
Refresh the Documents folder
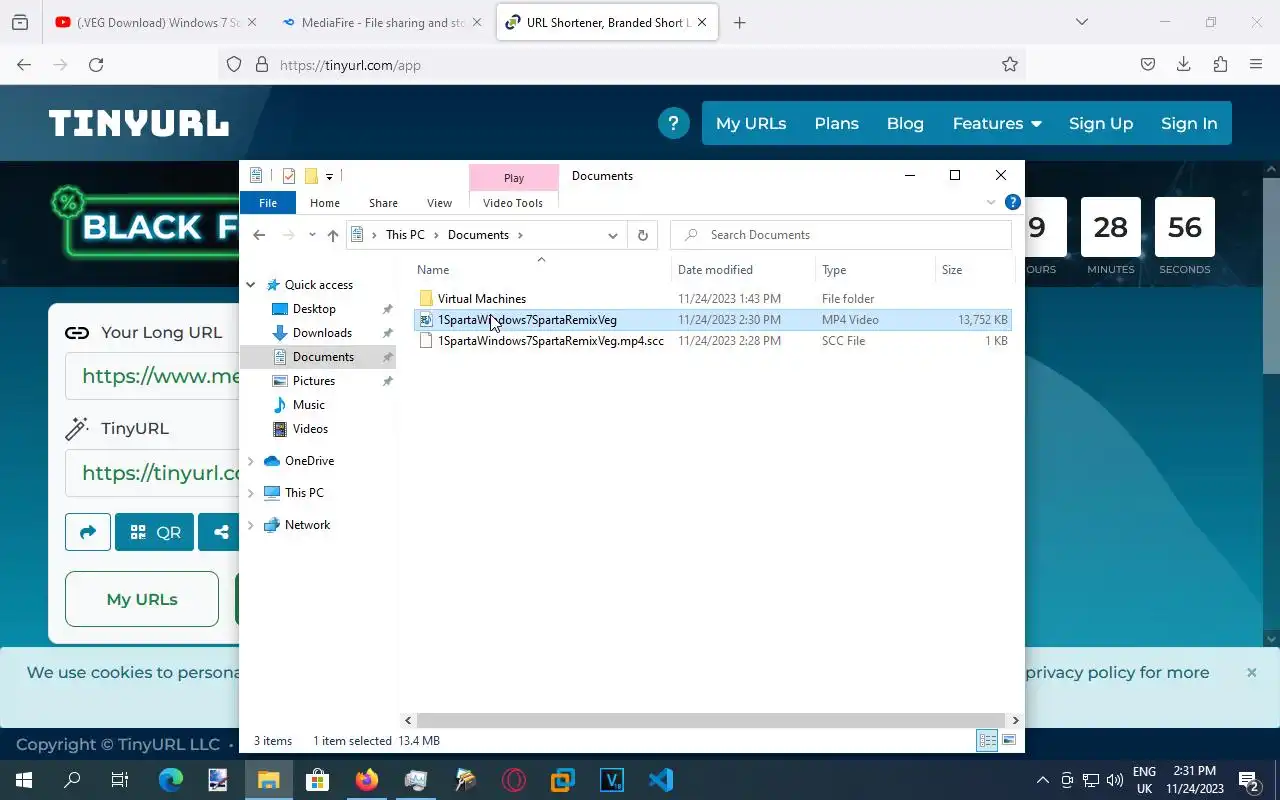[x=643, y=235]
